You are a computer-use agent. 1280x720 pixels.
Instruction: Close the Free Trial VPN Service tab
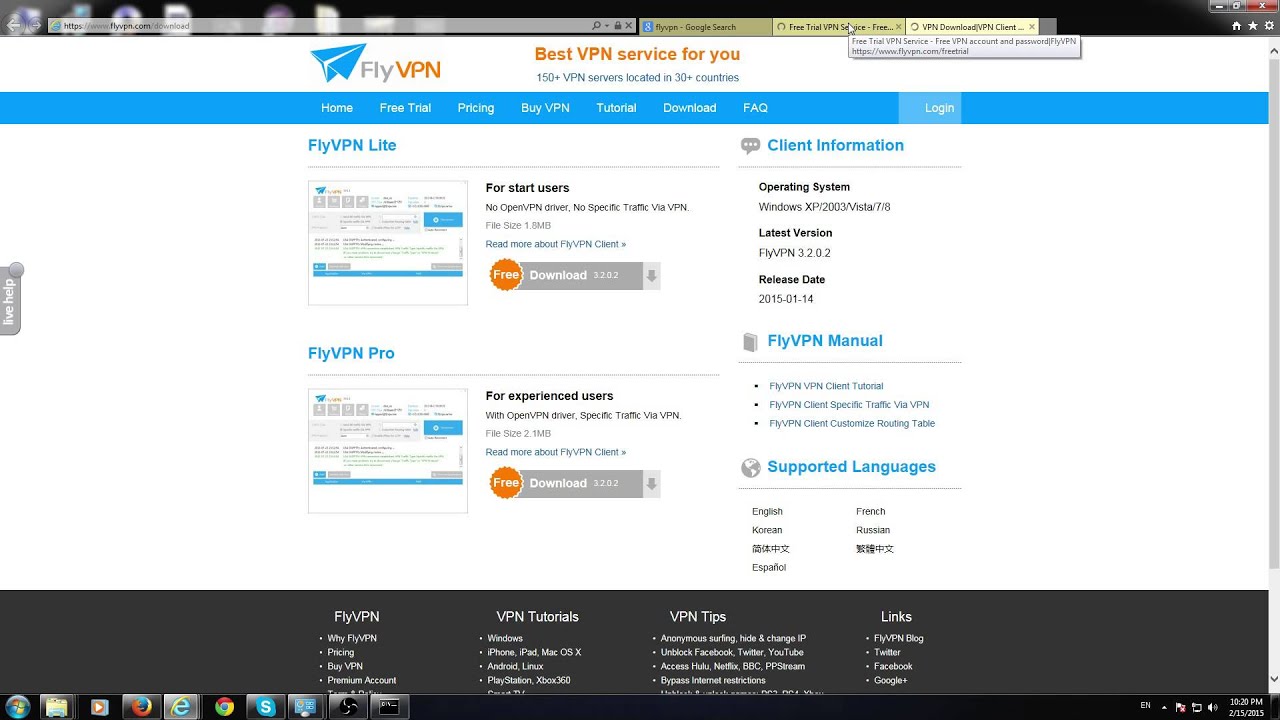(x=898, y=27)
